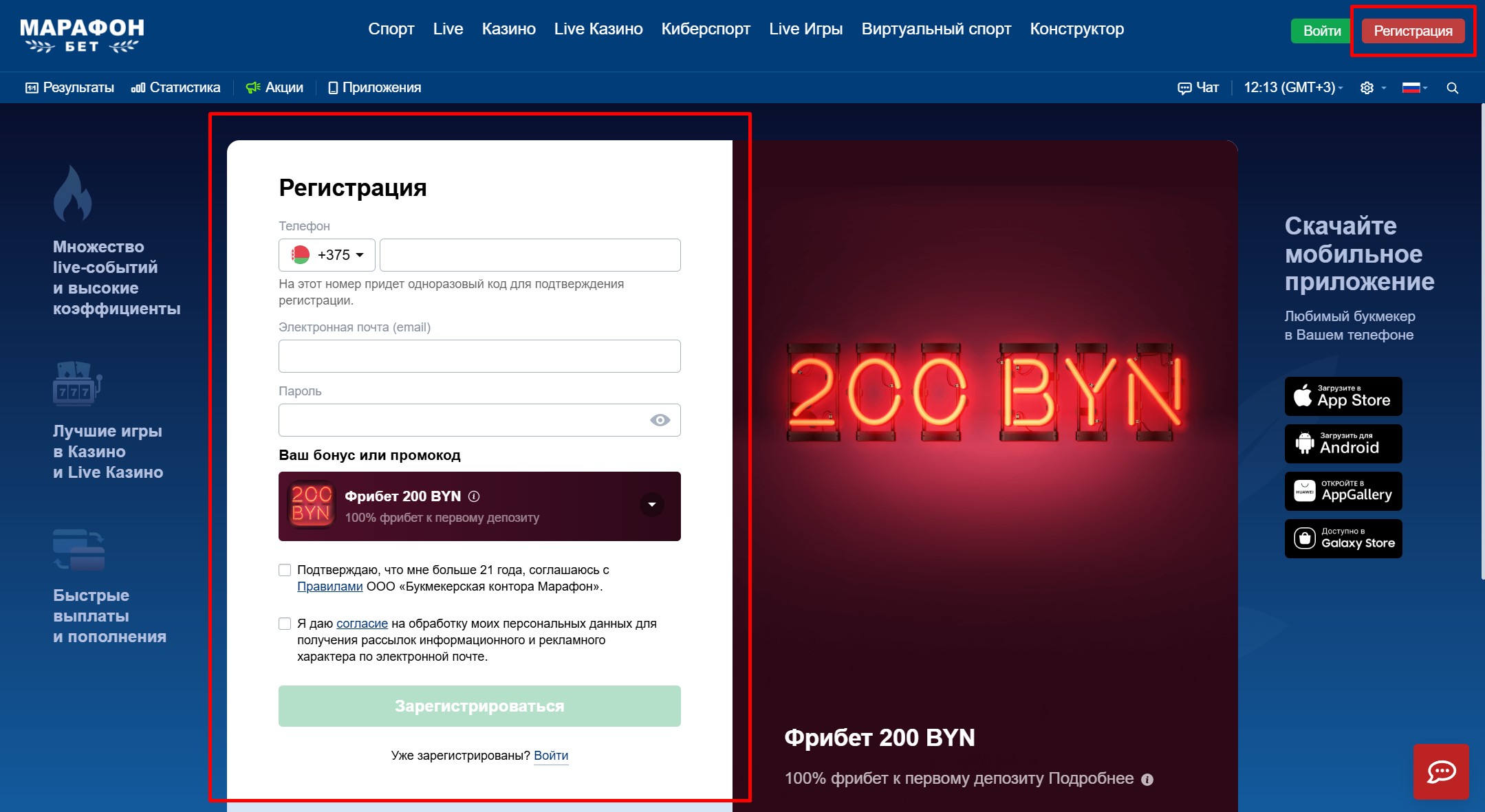Click the green Войти button
Viewport: 1485px width, 812px height.
1321,31
